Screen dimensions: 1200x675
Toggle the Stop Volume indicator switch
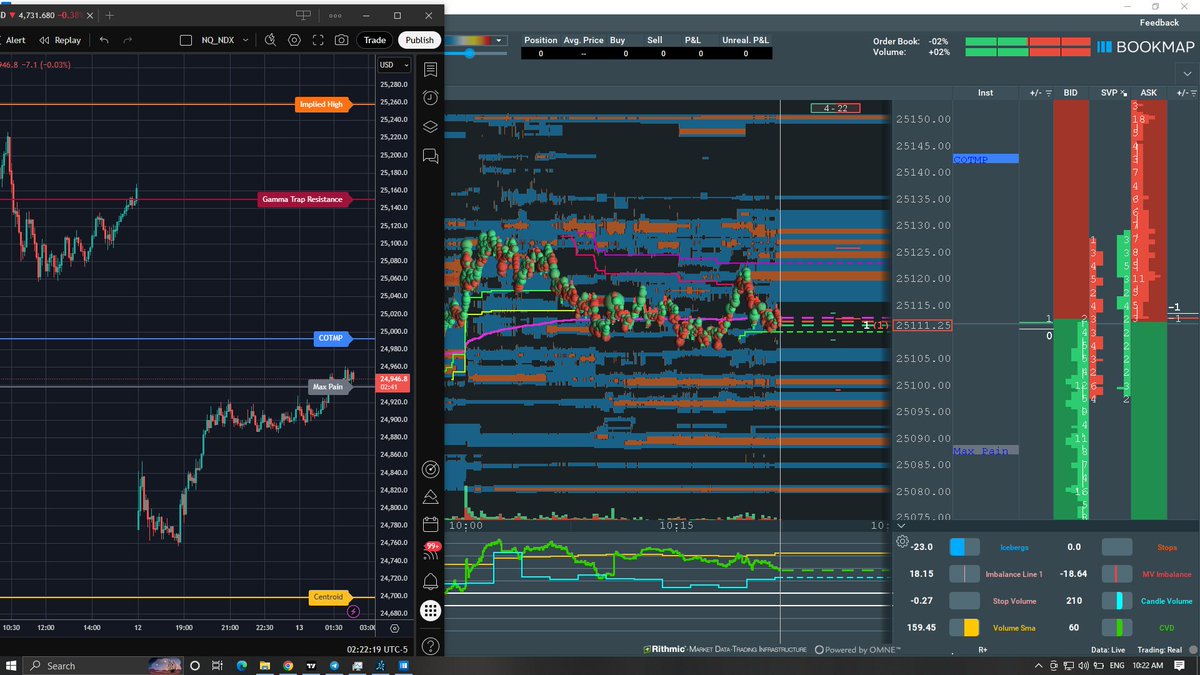(x=964, y=601)
